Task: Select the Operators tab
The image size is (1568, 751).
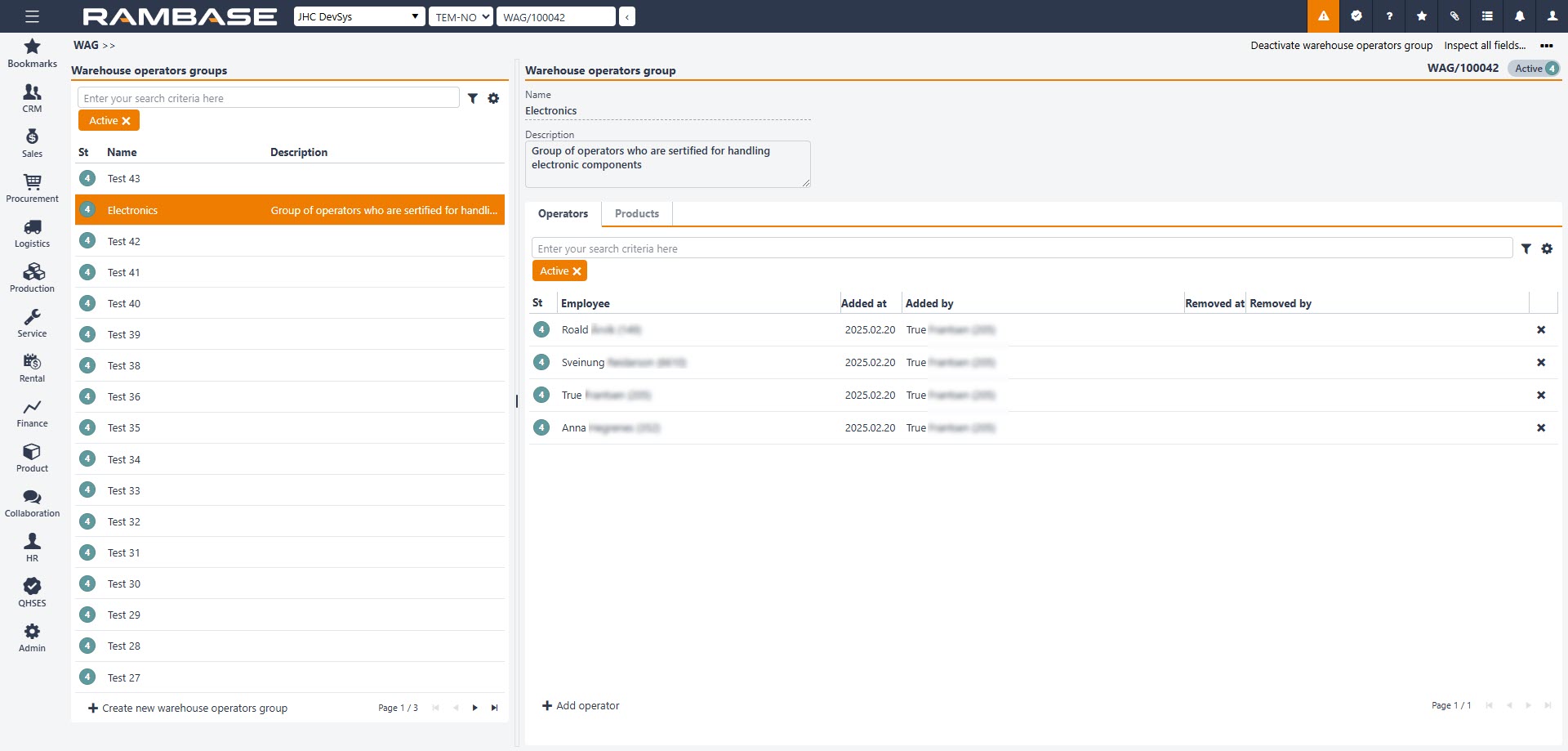Action: tap(563, 213)
